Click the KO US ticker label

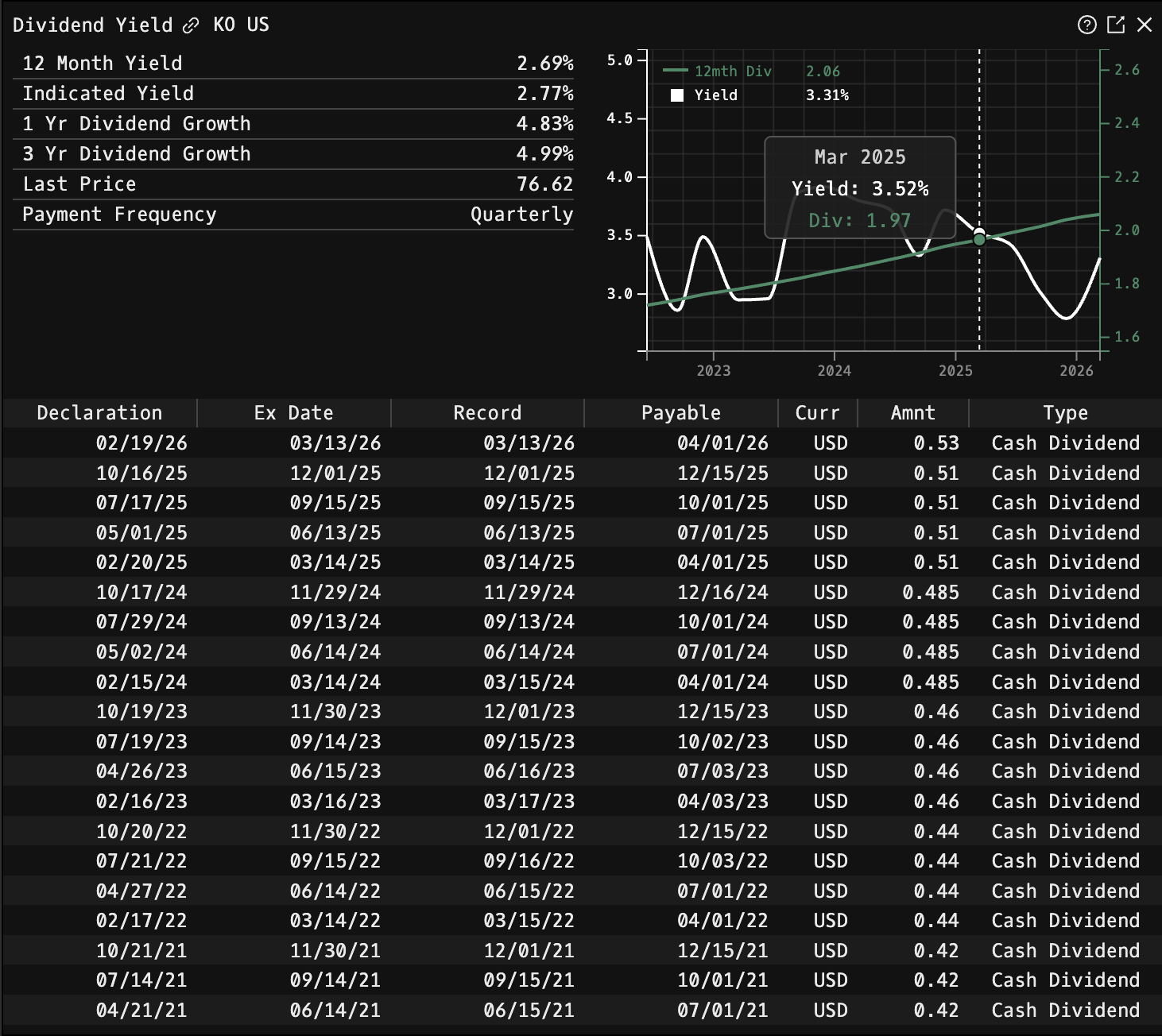(x=241, y=25)
